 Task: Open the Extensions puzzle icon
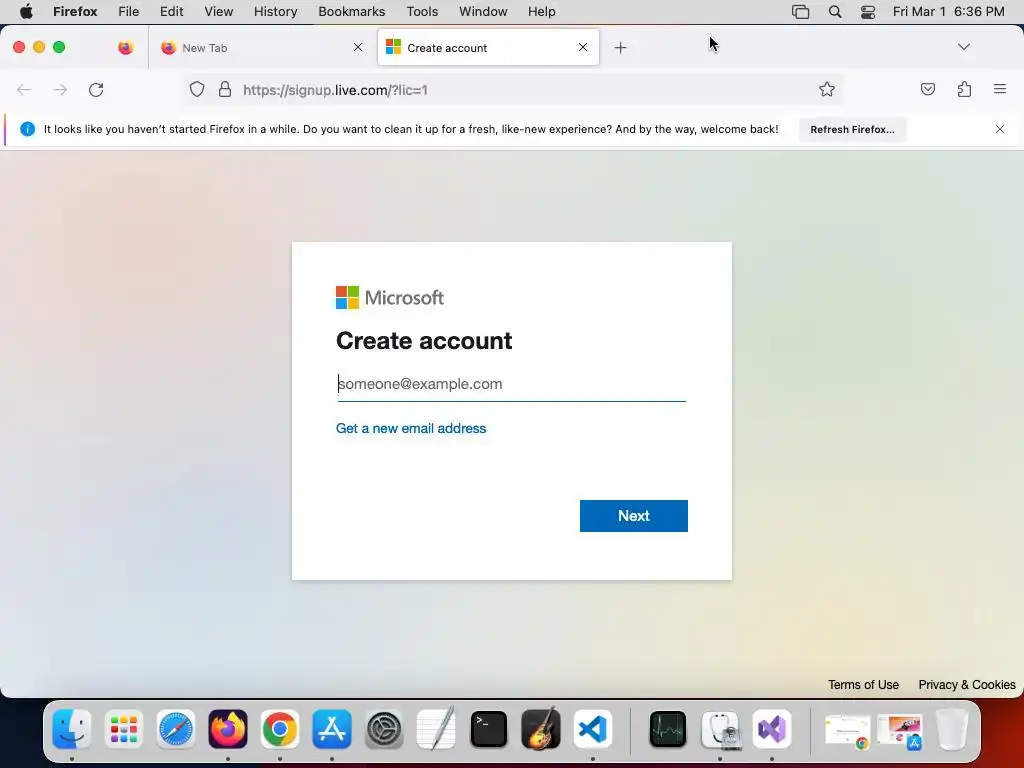click(x=964, y=89)
